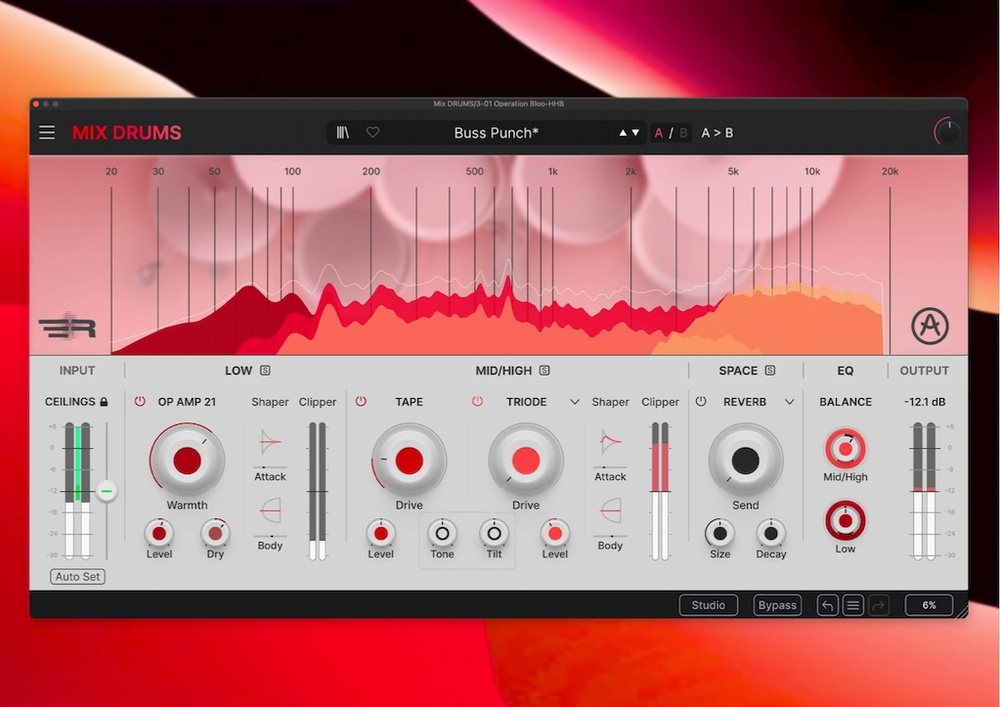Click the input level meter
The width and height of the screenshot is (1000, 707).
coord(77,491)
